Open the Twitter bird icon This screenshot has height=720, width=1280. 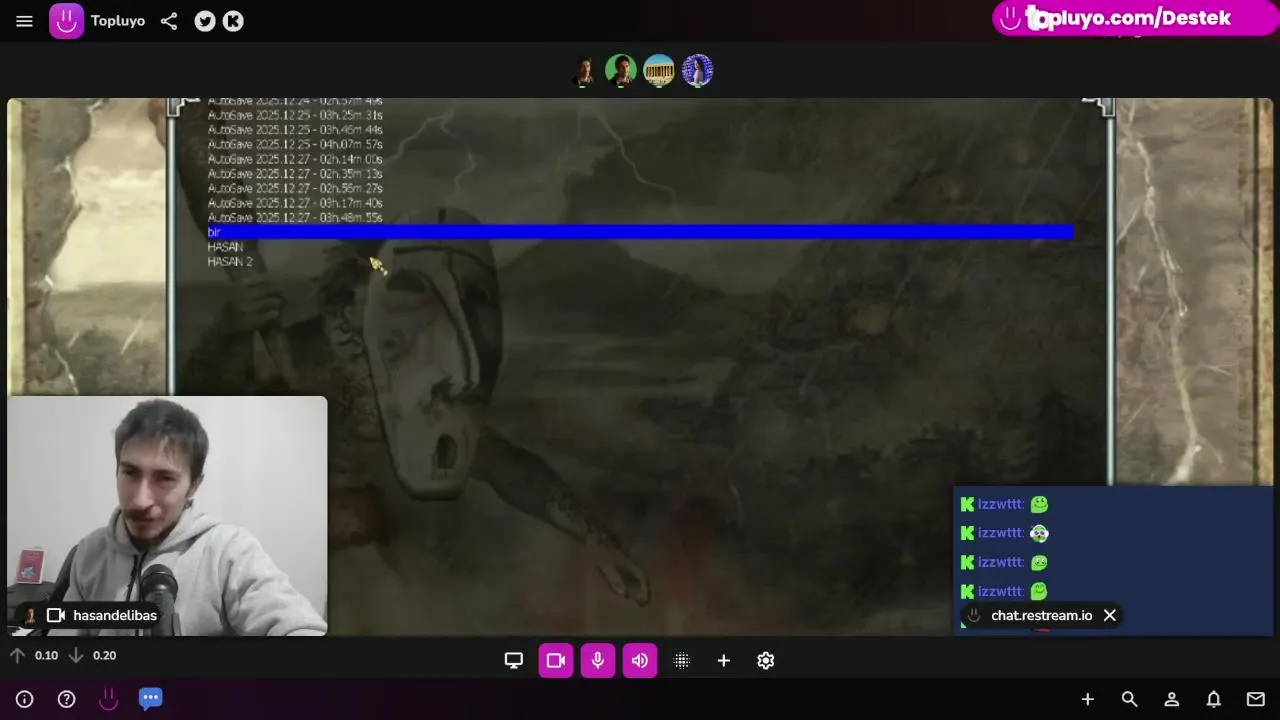(205, 21)
